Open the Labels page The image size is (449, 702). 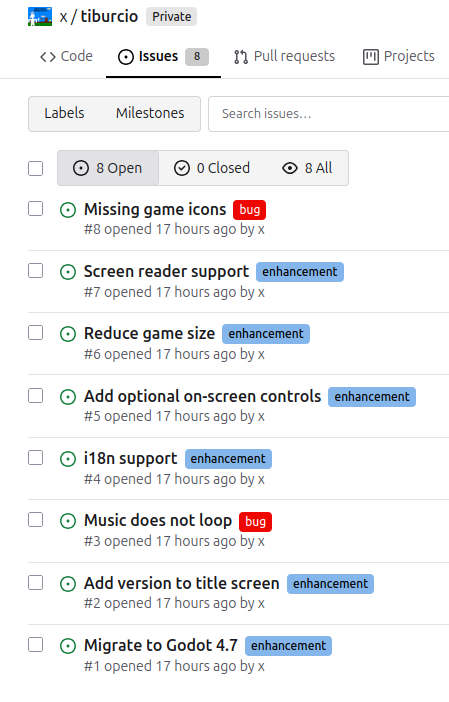[64, 113]
